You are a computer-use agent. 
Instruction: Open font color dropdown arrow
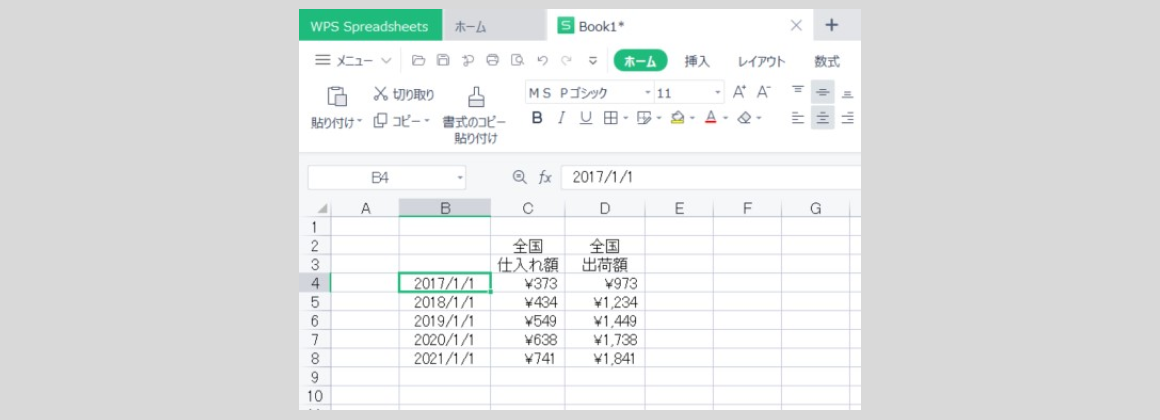point(726,118)
